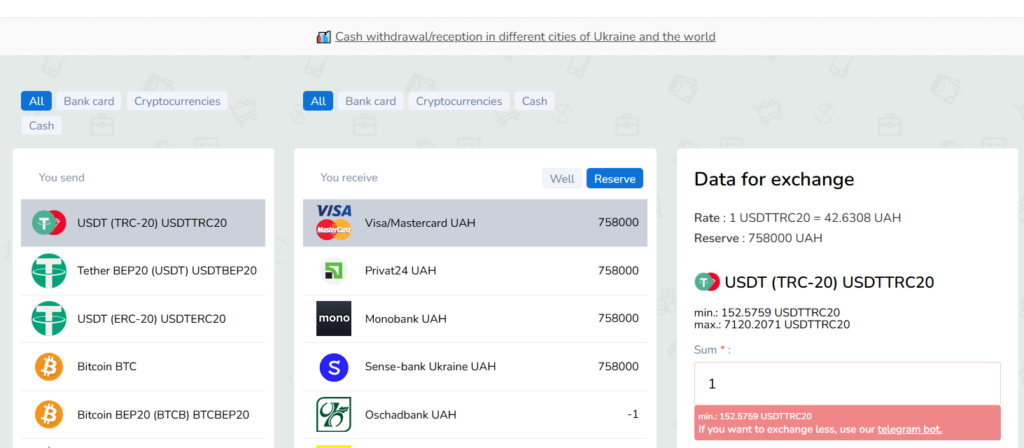Click the USDT ERC-20 green coin icon

tap(49, 319)
